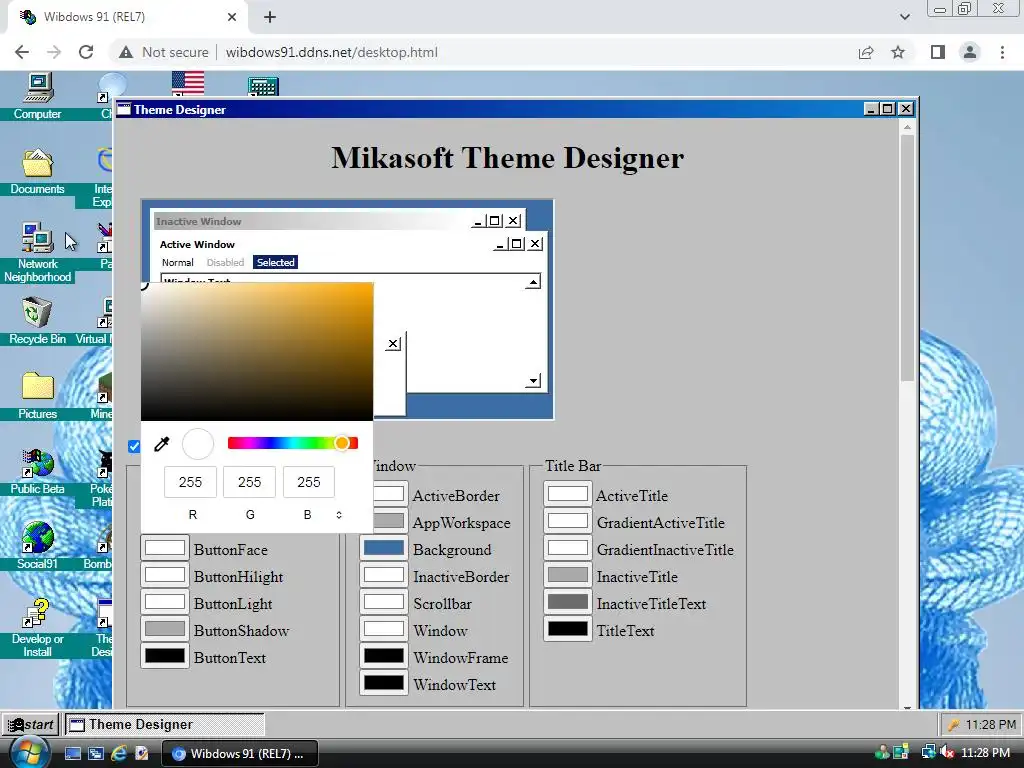Image resolution: width=1024 pixels, height=768 pixels.
Task: Click the InactiveTitleText color swatch
Action: (x=568, y=602)
